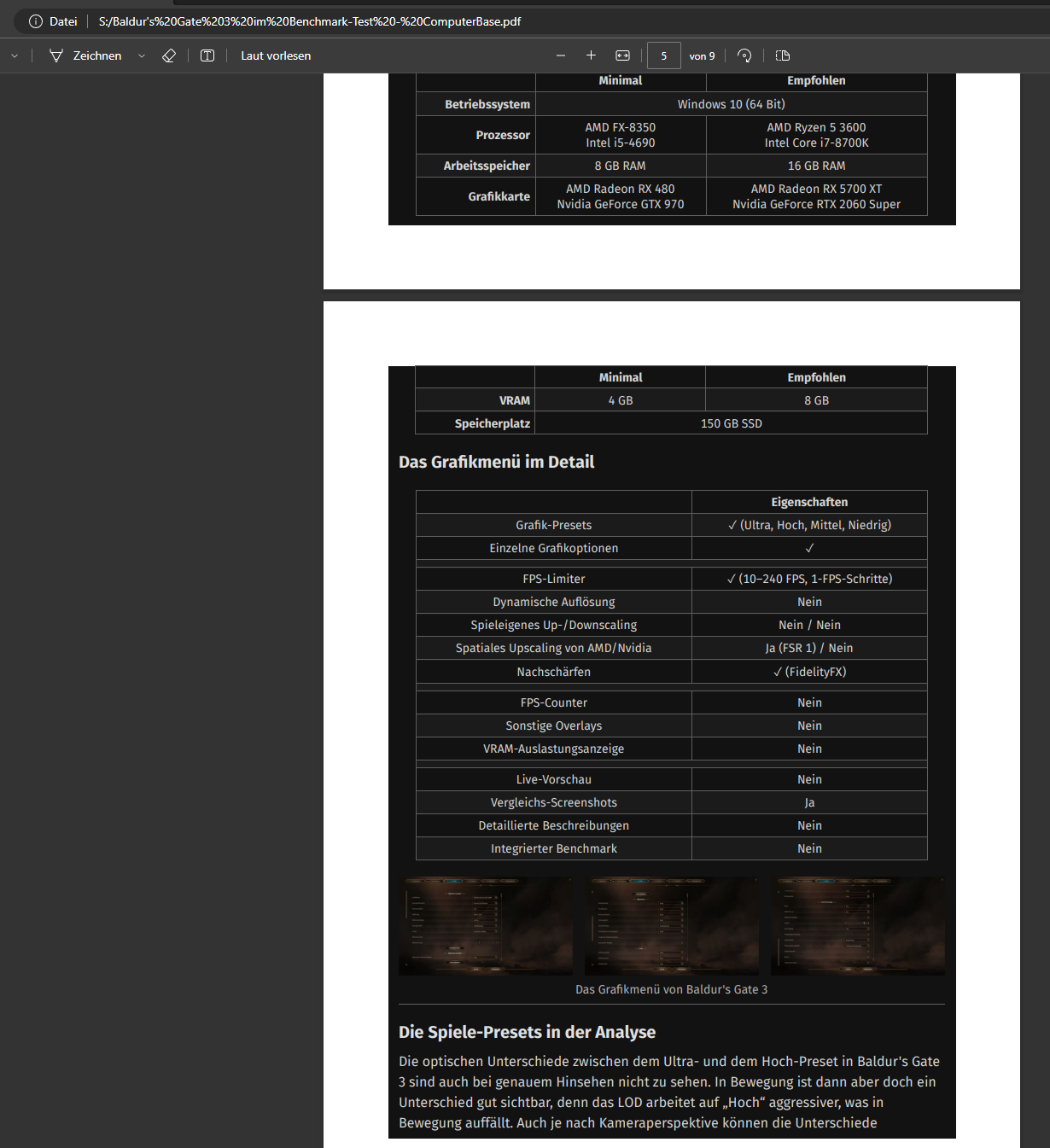Open middle Grafikmenü screenshot thumbnail

(x=672, y=926)
